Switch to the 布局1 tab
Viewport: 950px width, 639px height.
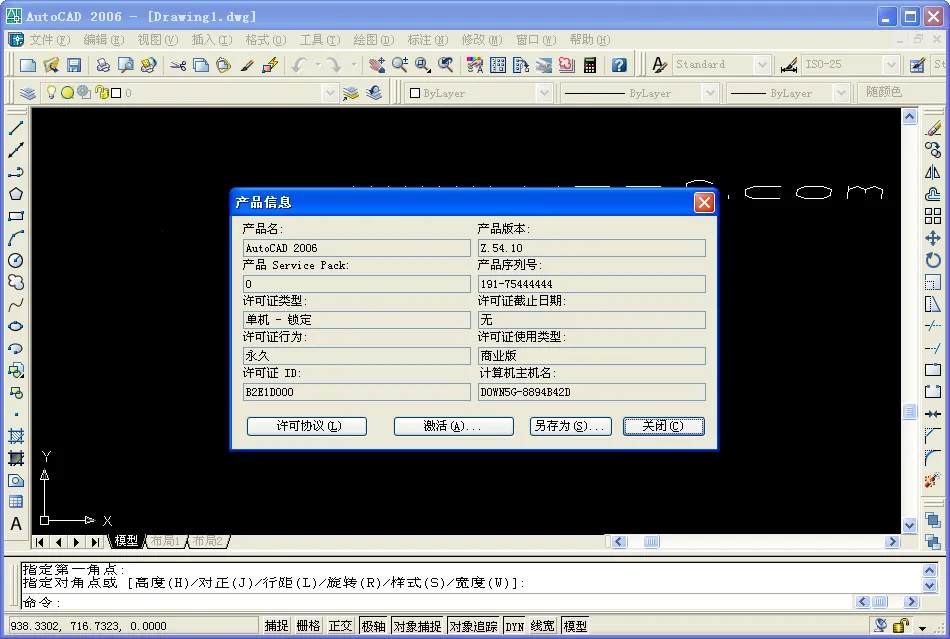click(x=165, y=540)
